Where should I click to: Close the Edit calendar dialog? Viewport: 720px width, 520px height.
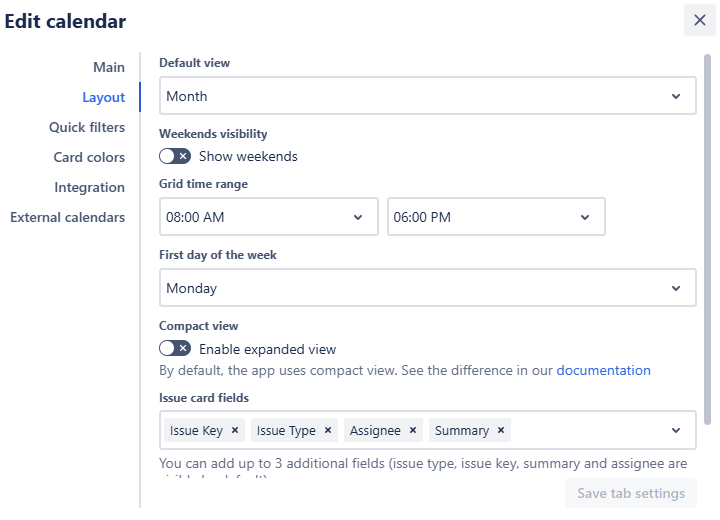700,20
